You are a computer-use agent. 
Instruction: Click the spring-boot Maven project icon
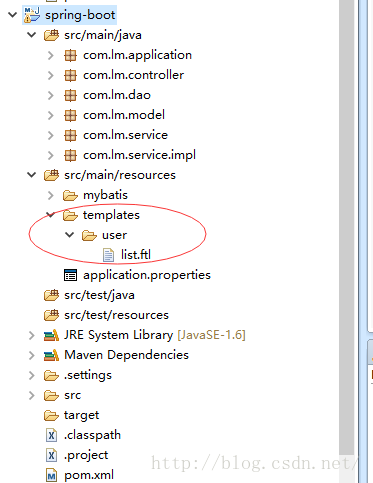pos(32,15)
